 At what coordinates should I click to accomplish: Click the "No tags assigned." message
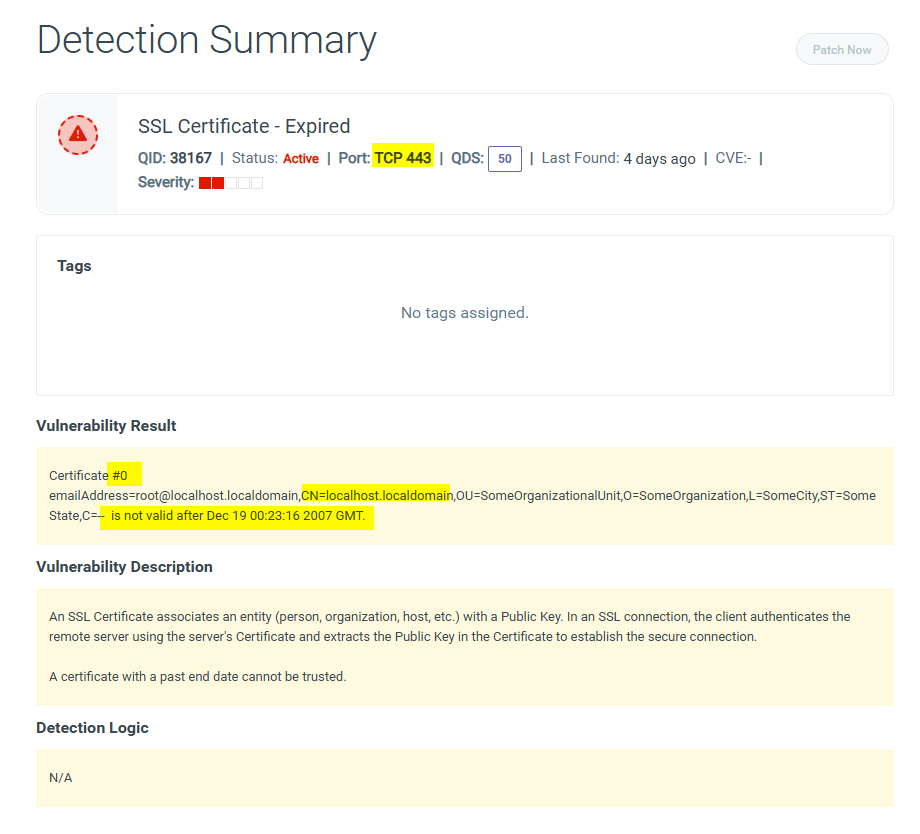(x=464, y=313)
